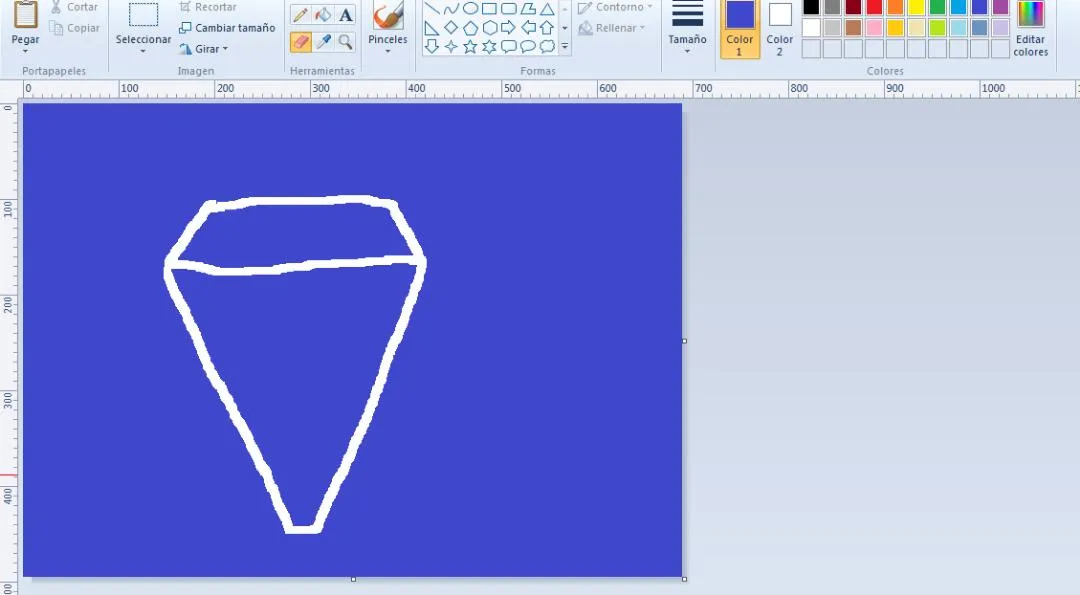The image size is (1080, 595).
Task: Choose the oval shape
Action: click(x=470, y=9)
